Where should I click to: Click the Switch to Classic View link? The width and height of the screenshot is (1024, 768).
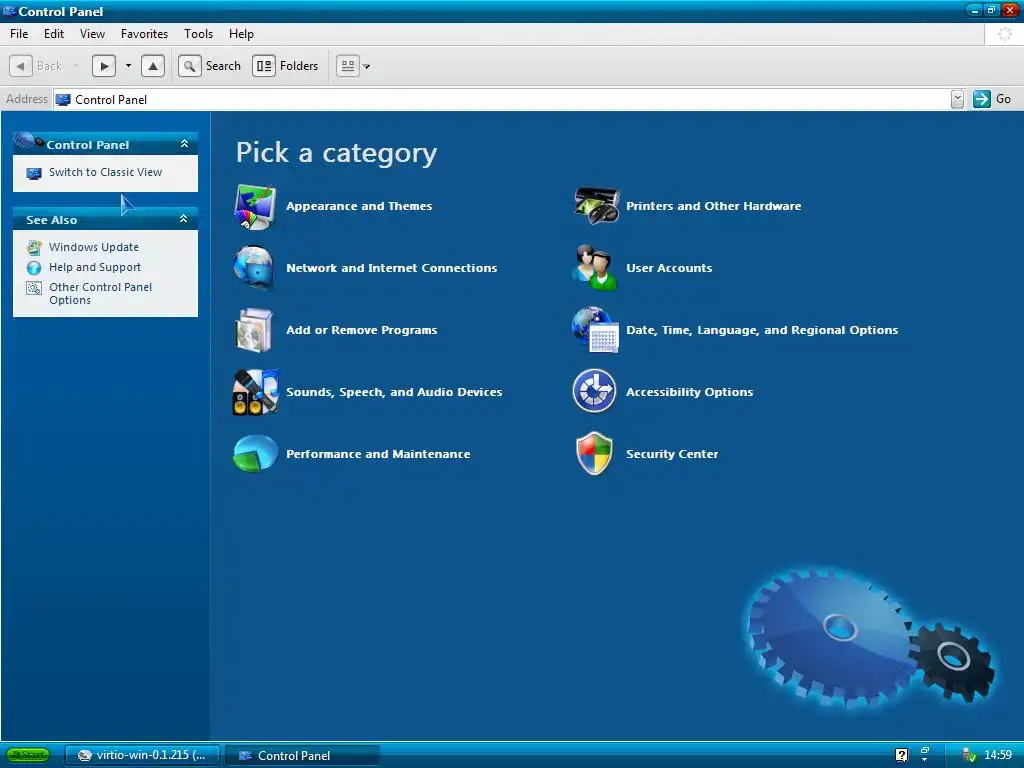point(105,172)
